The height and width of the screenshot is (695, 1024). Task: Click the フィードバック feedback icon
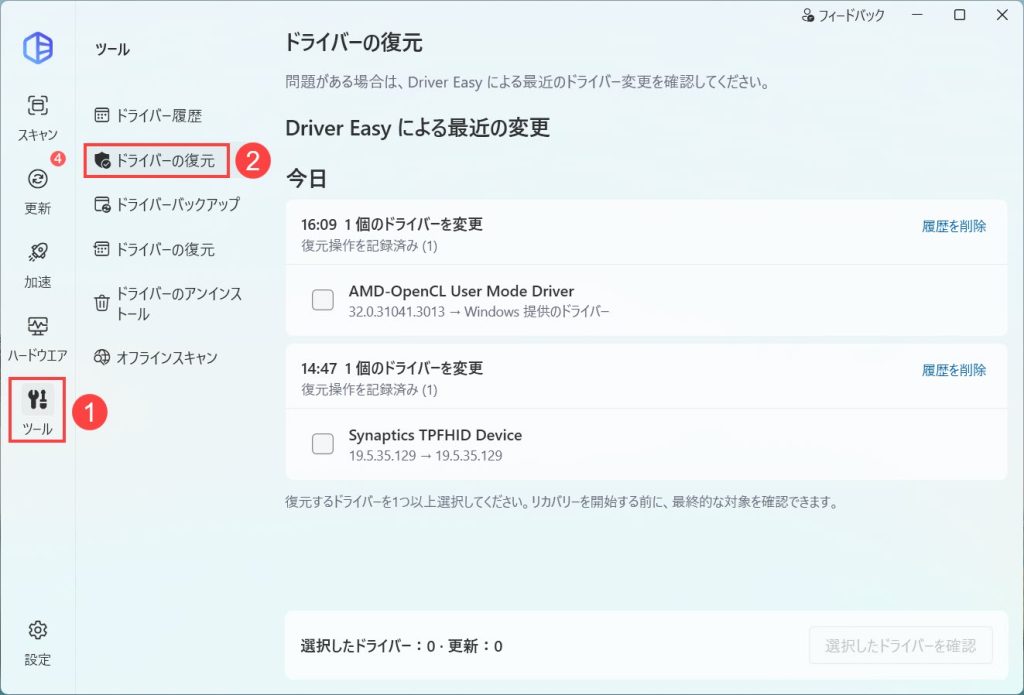[x=808, y=15]
